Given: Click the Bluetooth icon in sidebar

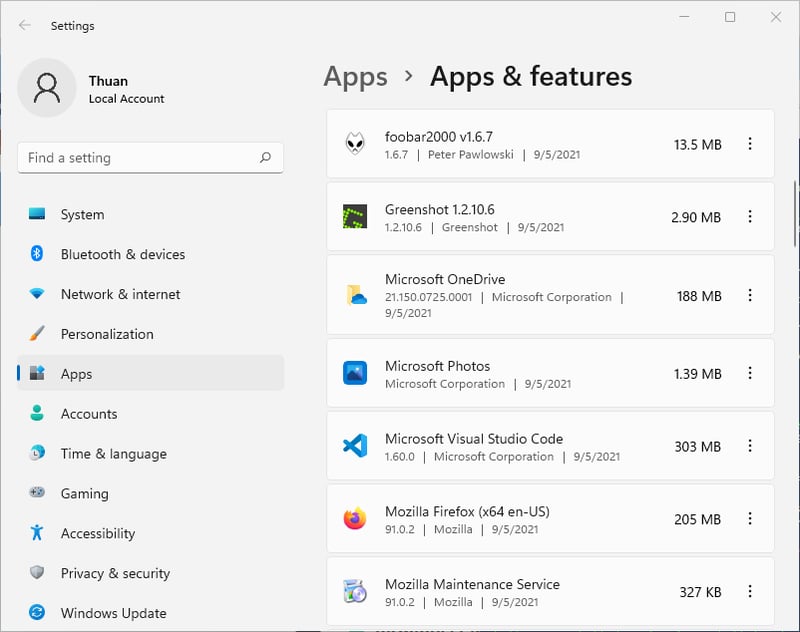Looking at the screenshot, I should pyautogui.click(x=37, y=254).
